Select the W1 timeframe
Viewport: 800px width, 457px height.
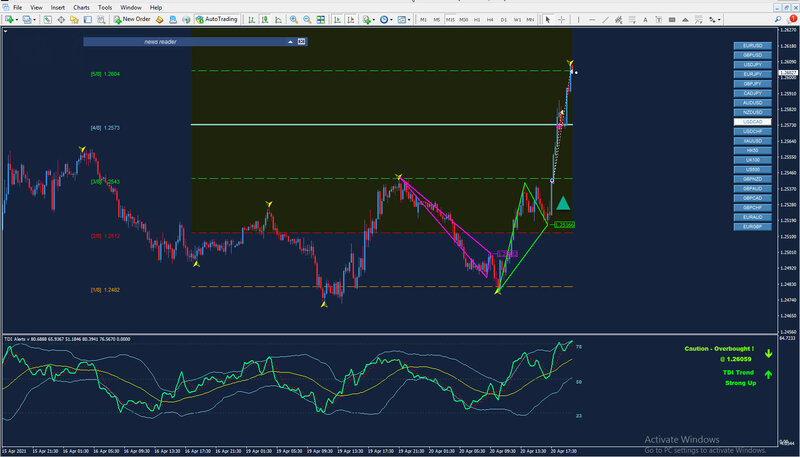(517, 19)
